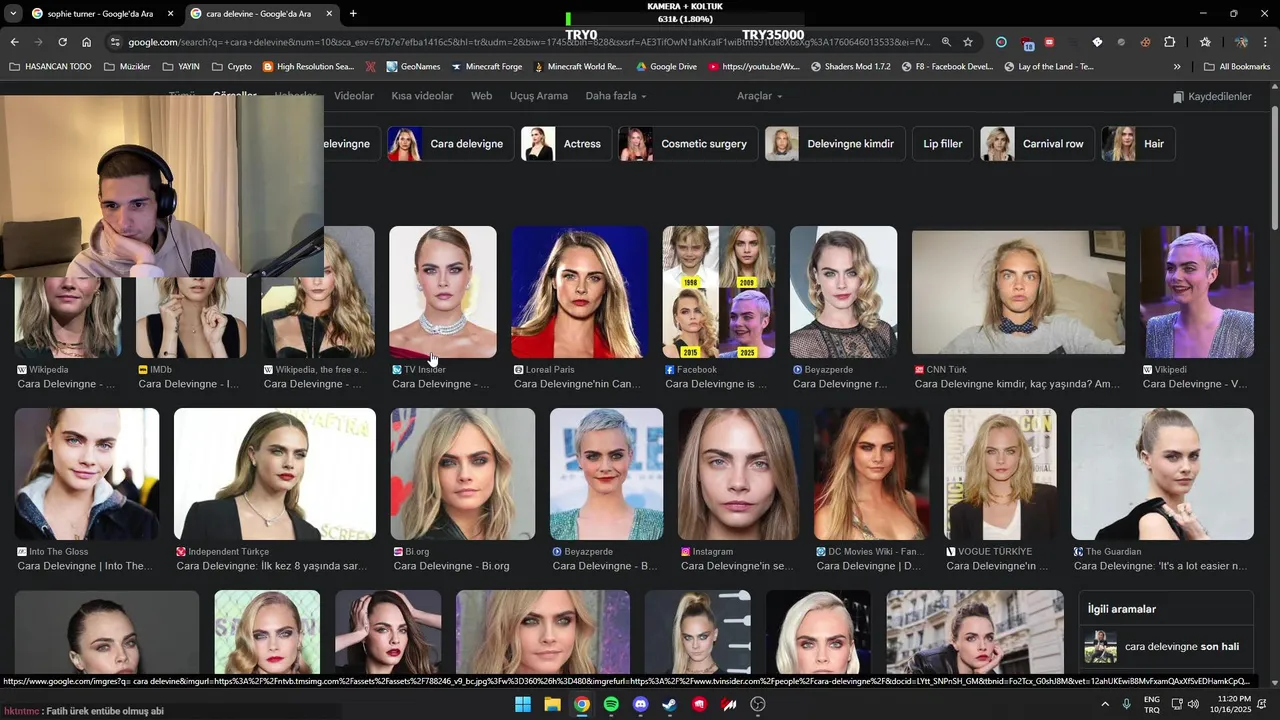Image resolution: width=1280 pixels, height=720 pixels.
Task: Filter by the Actress chip
Action: (566, 144)
